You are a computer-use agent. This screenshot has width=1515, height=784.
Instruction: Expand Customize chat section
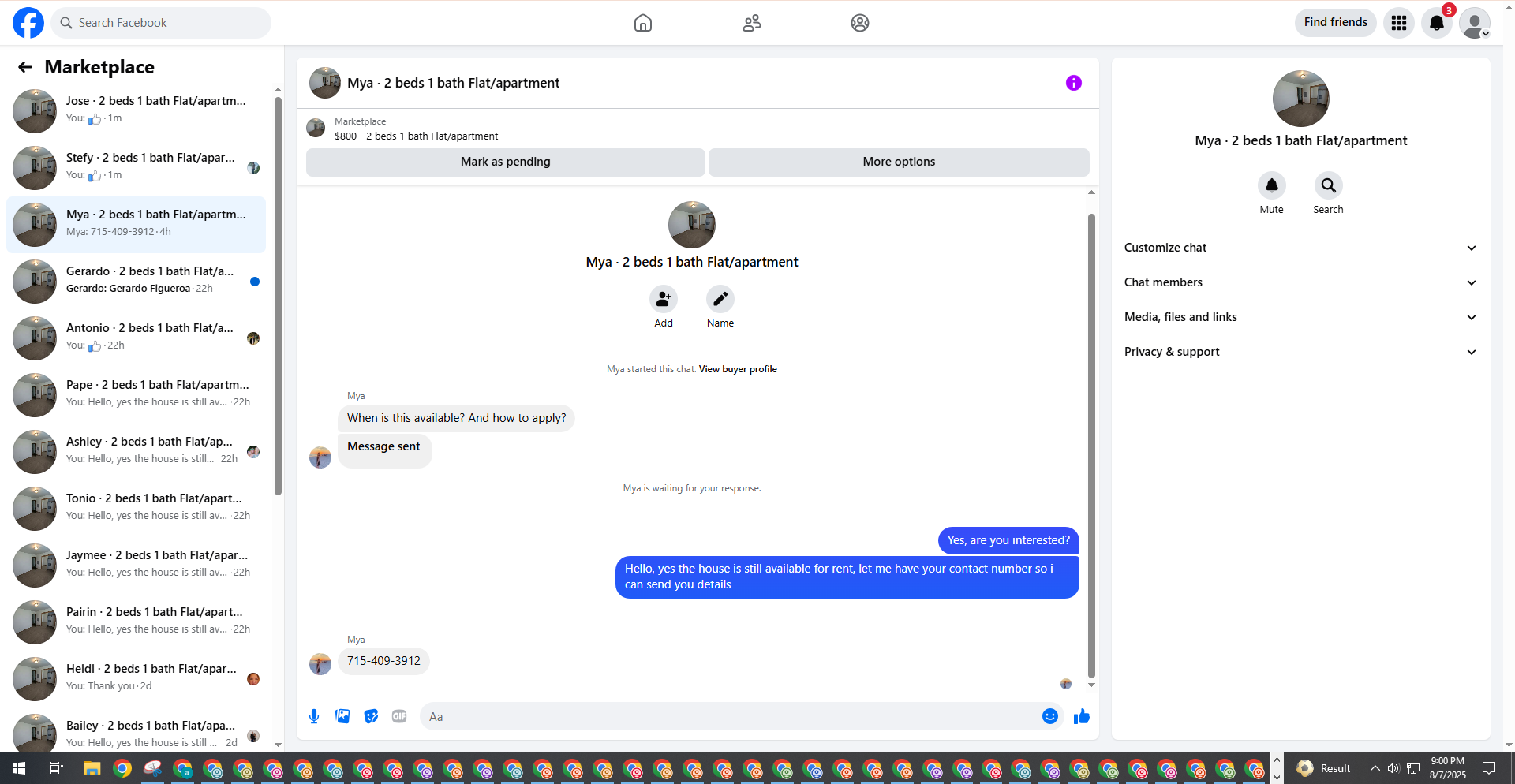pos(1300,248)
